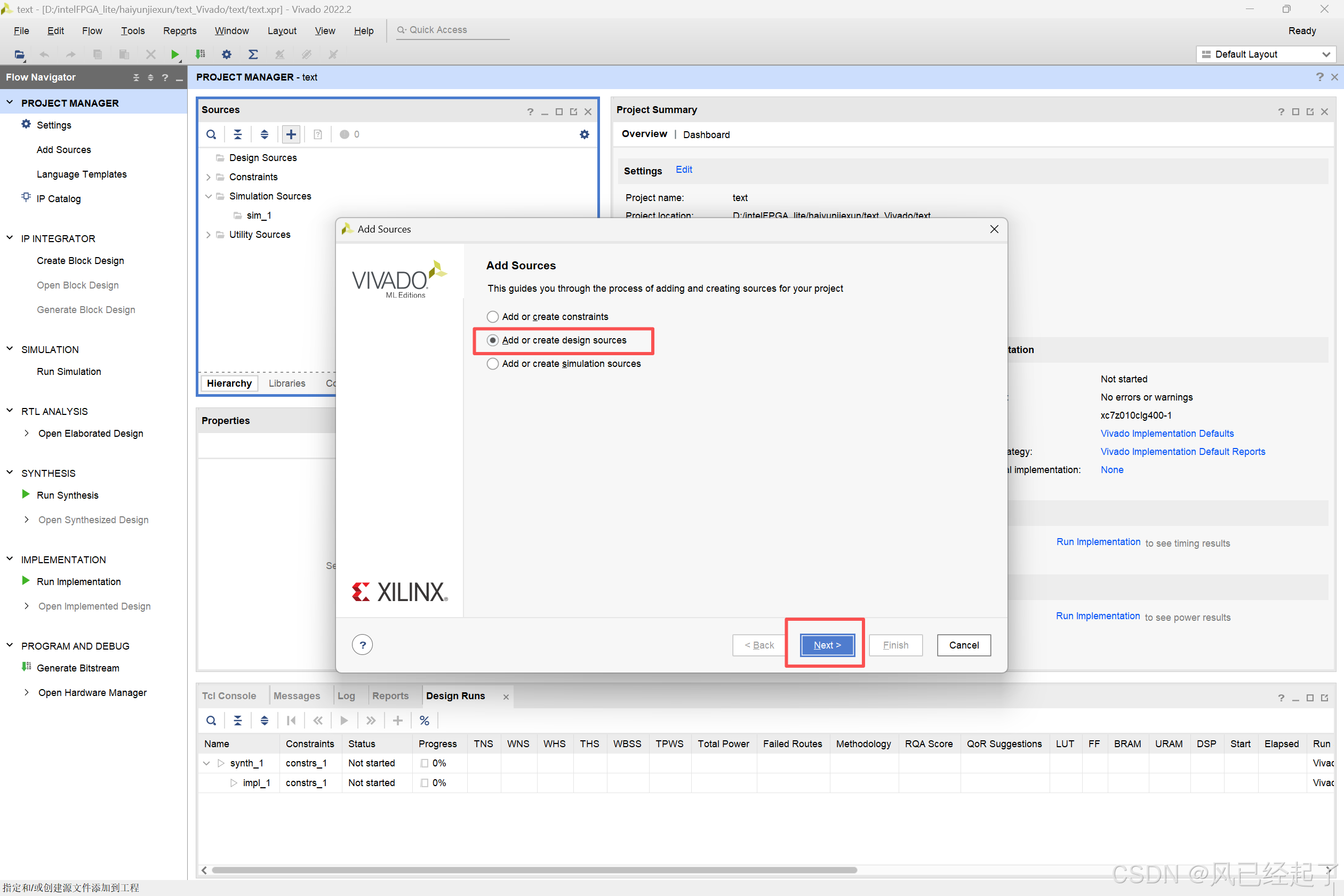This screenshot has width=1344, height=896.
Task: Open Settings gear icon in main toolbar
Action: (x=226, y=54)
